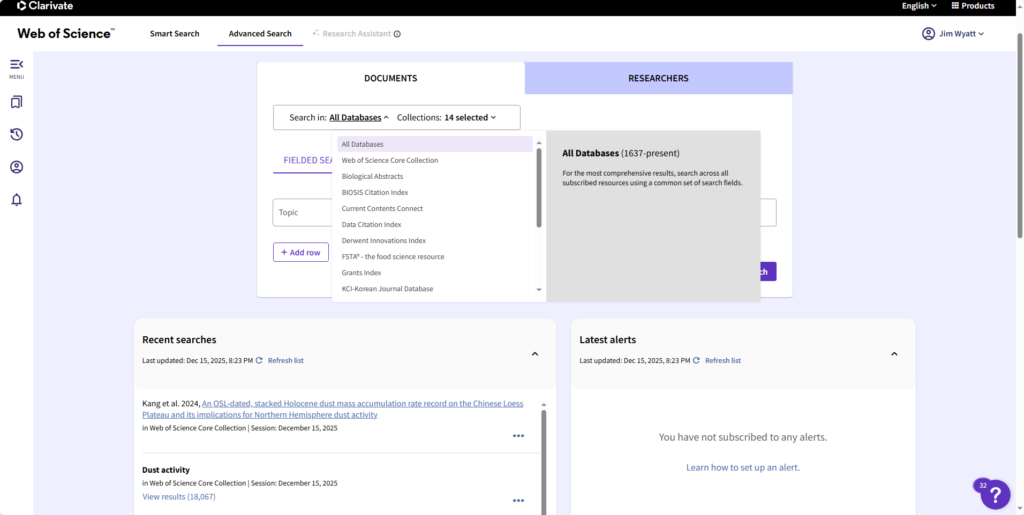
Task: Open alerts bell icon in sidebar
Action: (16, 200)
